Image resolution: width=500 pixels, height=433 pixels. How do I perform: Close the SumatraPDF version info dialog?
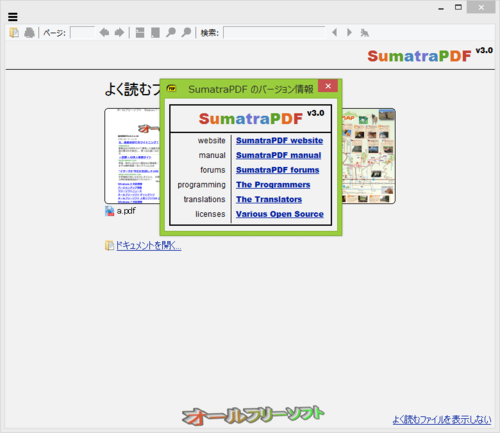328,86
